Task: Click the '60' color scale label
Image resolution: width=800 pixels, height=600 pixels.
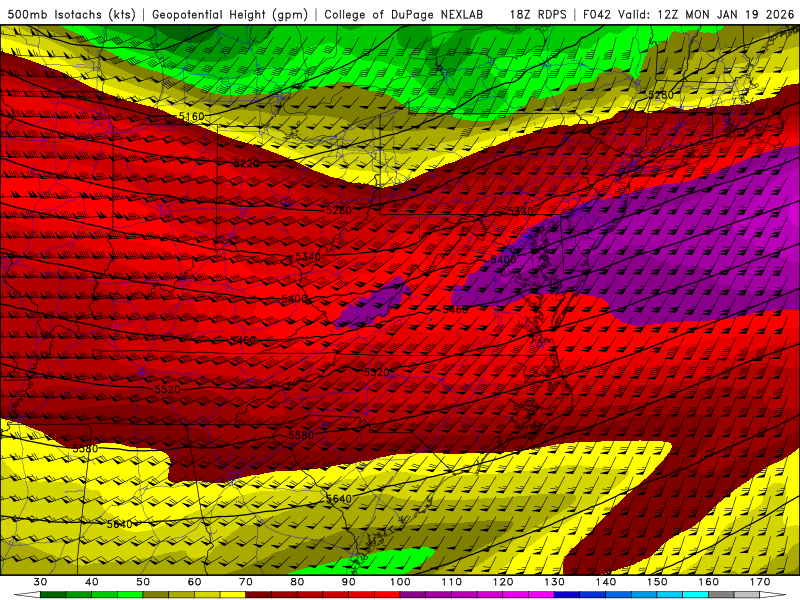Action: tap(194, 582)
